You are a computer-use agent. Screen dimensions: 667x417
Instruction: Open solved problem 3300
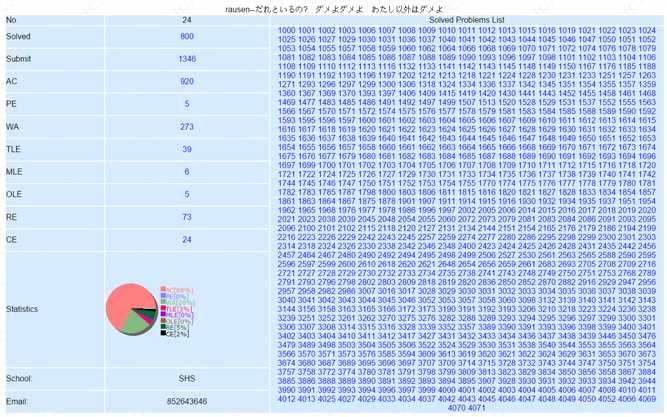pos(627,318)
